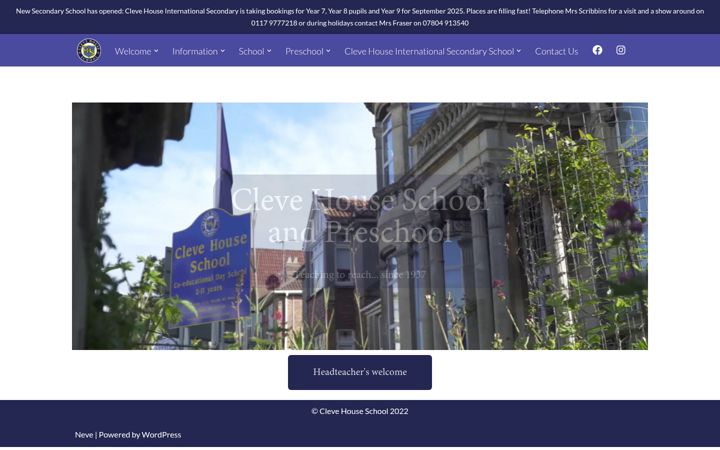
Task: Click the 'Teaching to teach... since 1937' tagline
Action: (360, 275)
